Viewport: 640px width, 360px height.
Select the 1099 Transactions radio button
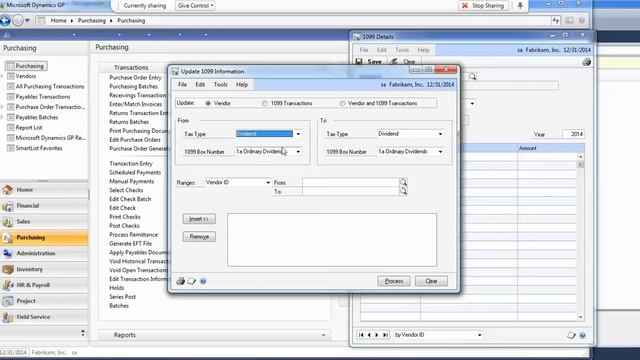[265, 104]
